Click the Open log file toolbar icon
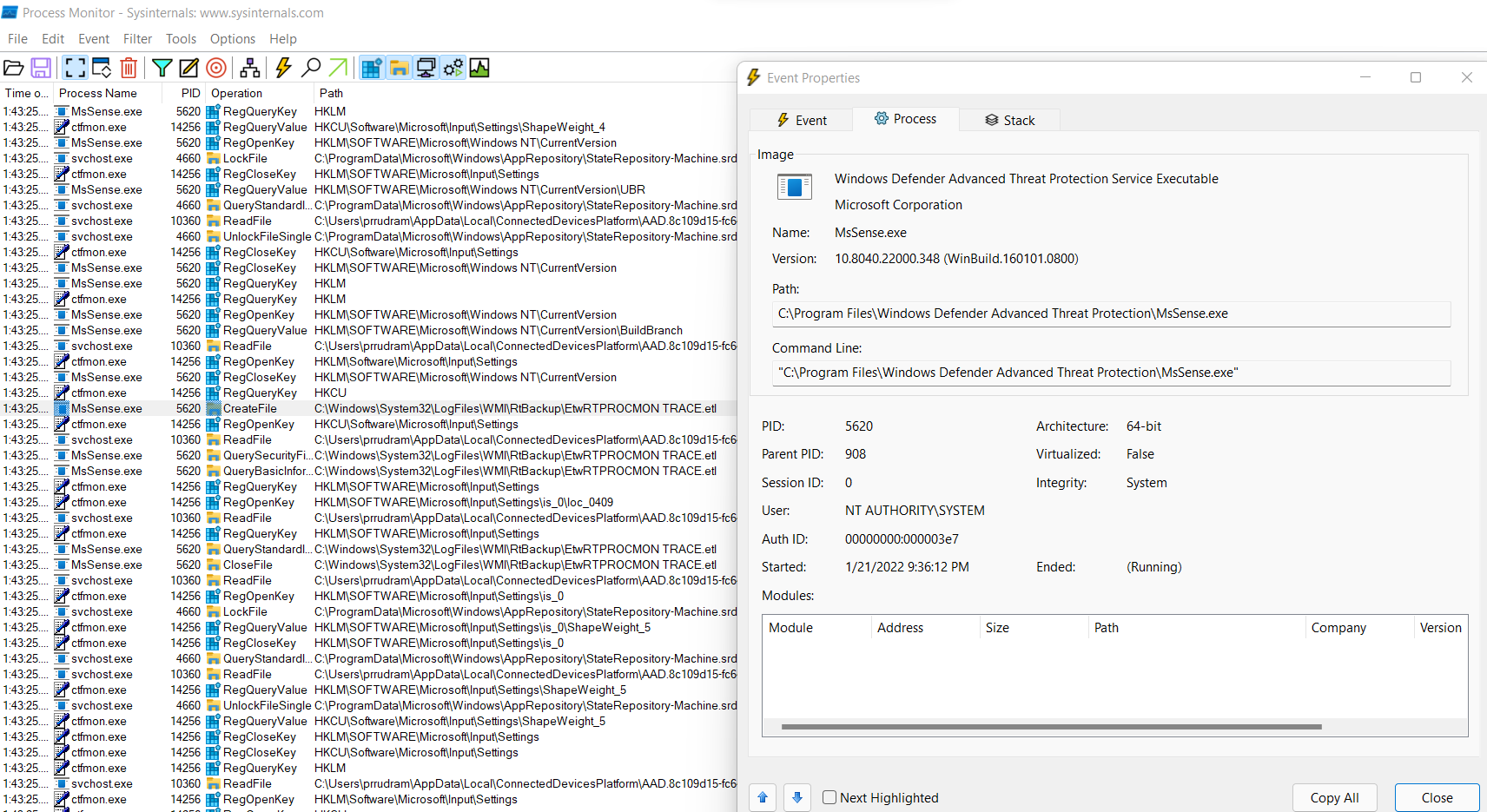This screenshot has height=812, width=1487. 13,68
